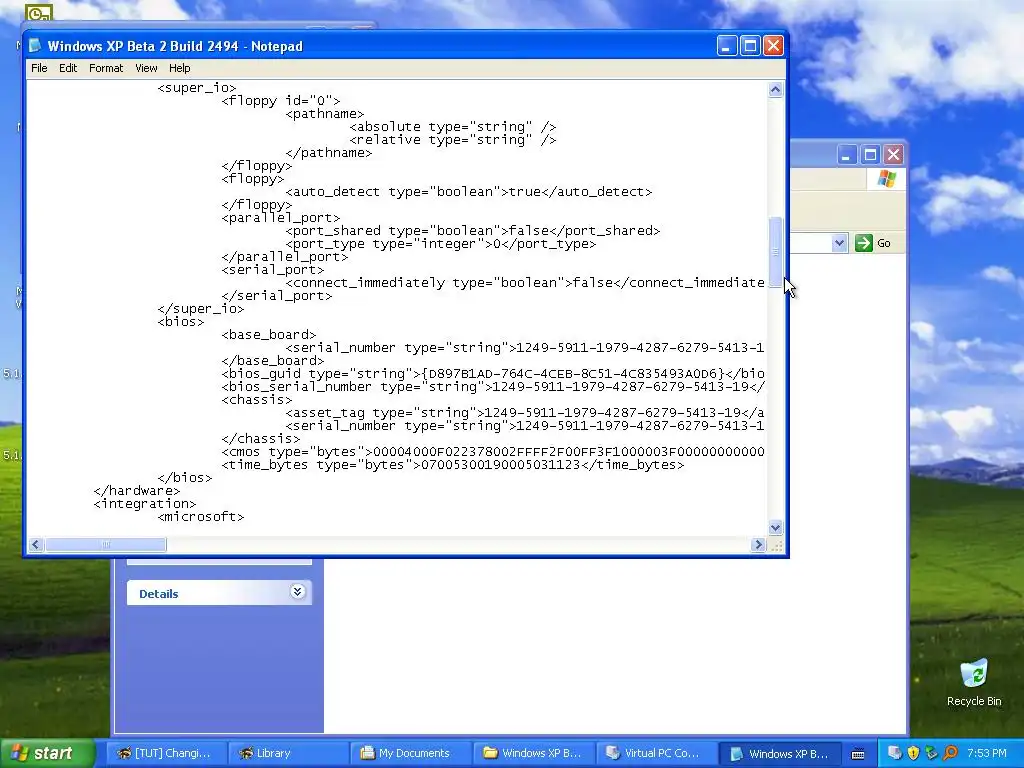Click the <bios> opening tag line
The image size is (1024, 768).
tap(180, 322)
